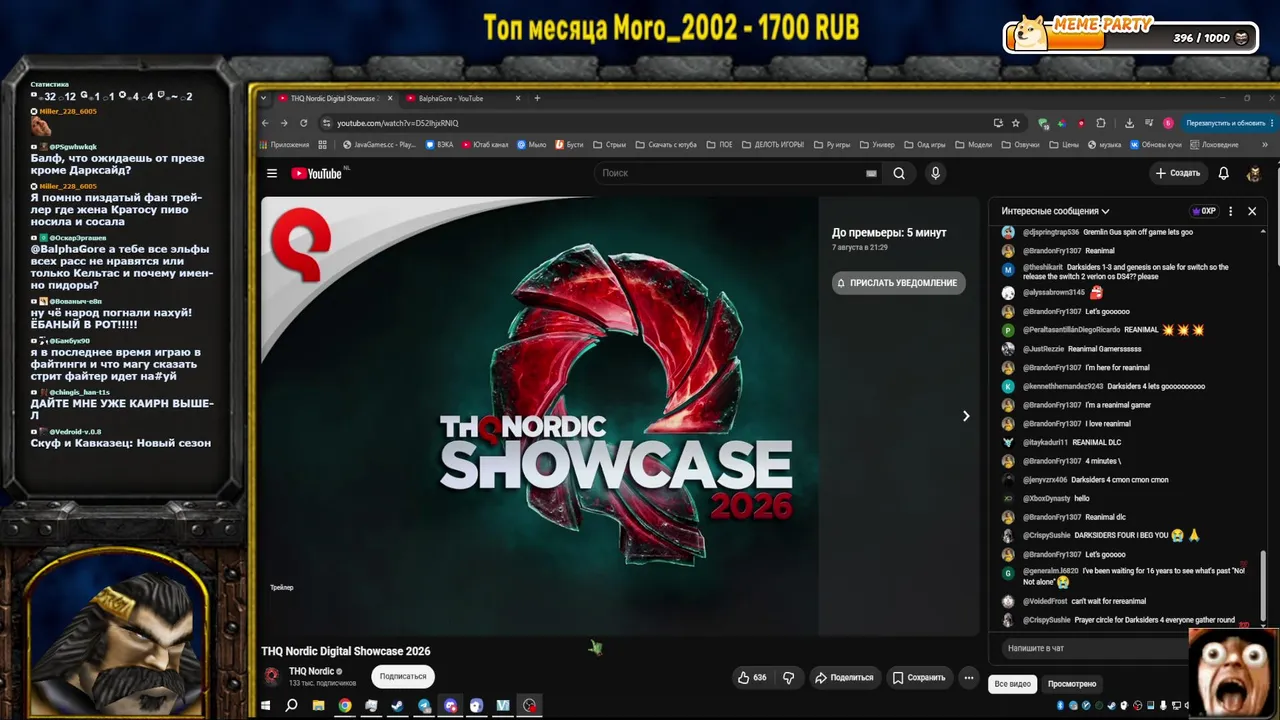Click the browser address bar URL
Screen dimensions: 1280x720
pyautogui.click(x=398, y=123)
